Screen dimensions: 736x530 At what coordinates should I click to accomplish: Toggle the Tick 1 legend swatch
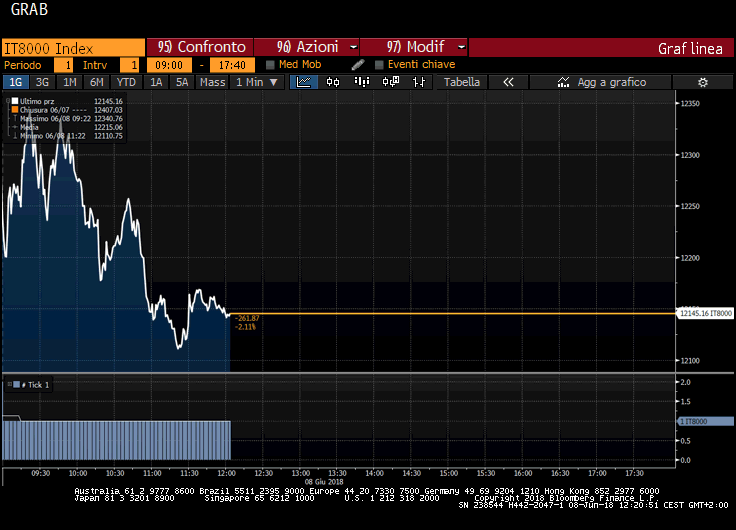click(17, 385)
